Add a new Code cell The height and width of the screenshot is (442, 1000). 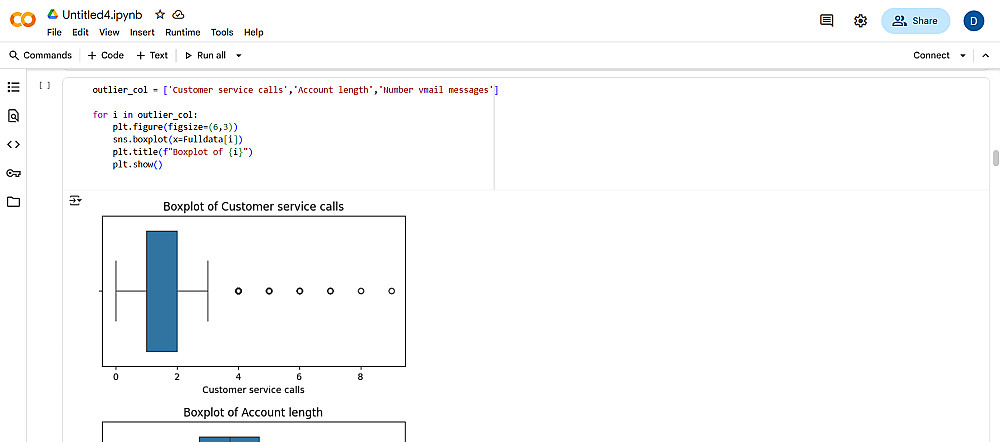click(105, 56)
